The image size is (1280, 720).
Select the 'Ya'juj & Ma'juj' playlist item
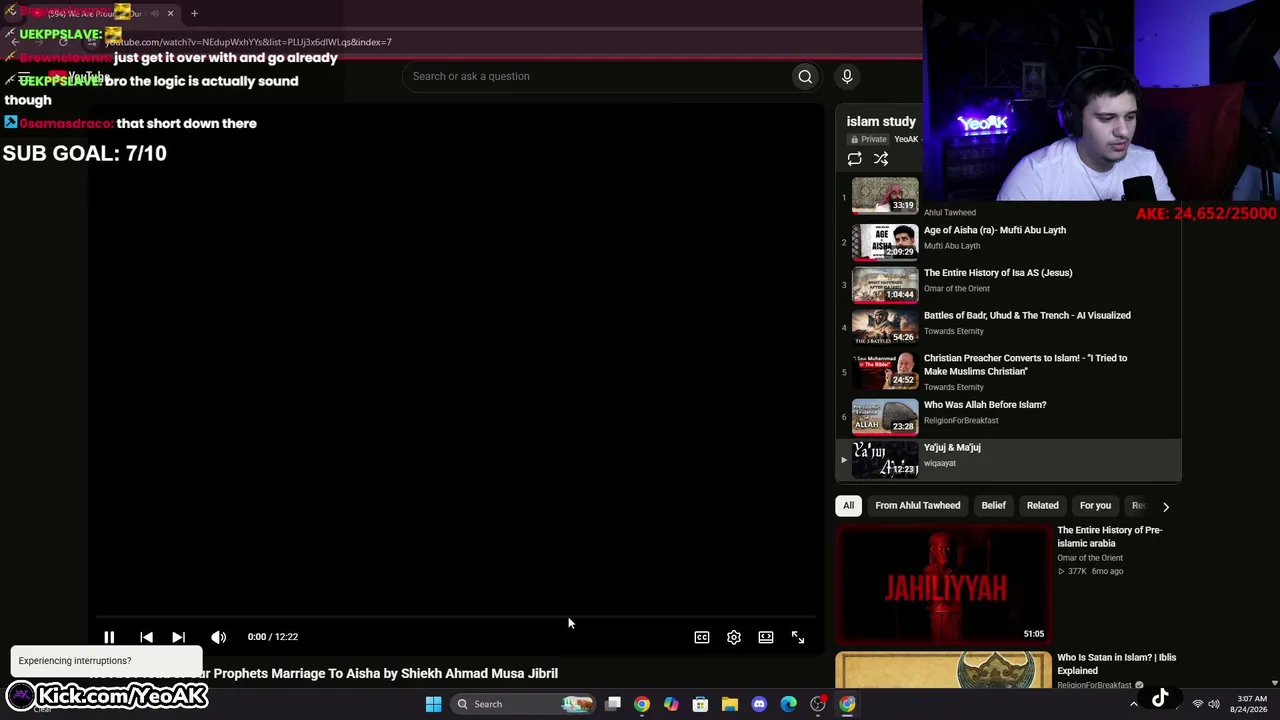click(x=1008, y=460)
